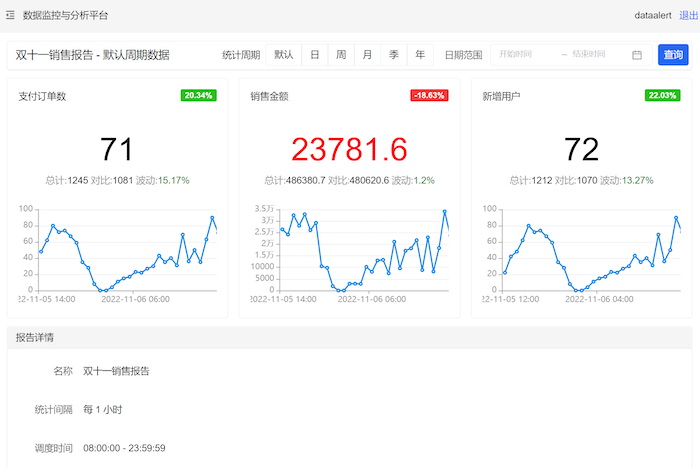Switch period to 年
This screenshot has width=700, height=468.
click(420, 55)
